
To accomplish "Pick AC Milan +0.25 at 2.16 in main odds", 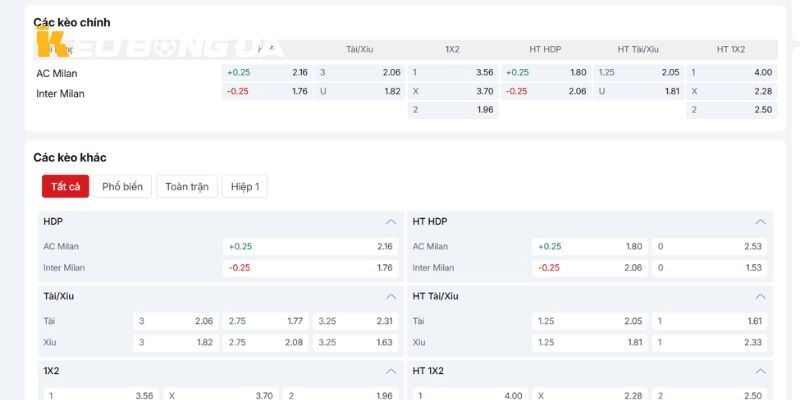I will (267, 72).
